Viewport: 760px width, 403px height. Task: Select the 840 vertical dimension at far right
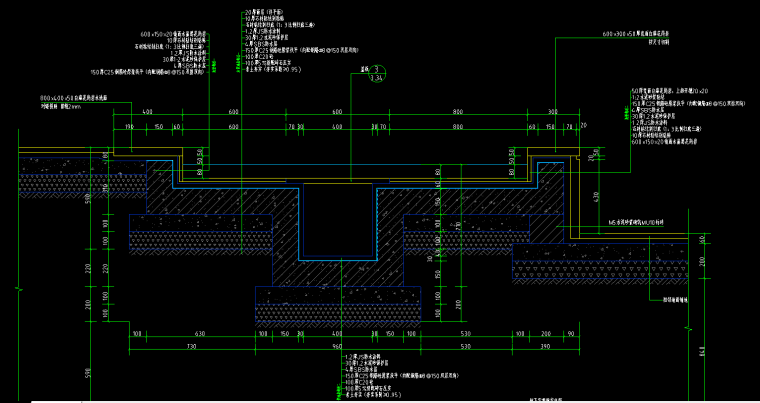coord(701,351)
